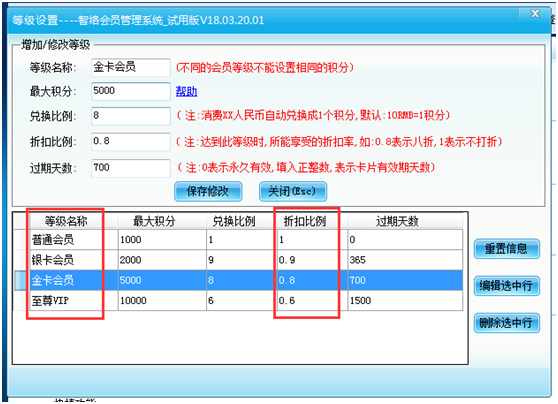Select the 银卡会员 row
The height and width of the screenshot is (404, 558).
[x=238, y=260]
